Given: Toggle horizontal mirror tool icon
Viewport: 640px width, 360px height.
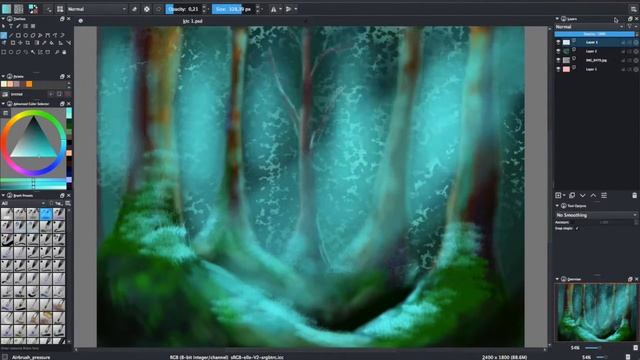Looking at the screenshot, I should [x=273, y=9].
